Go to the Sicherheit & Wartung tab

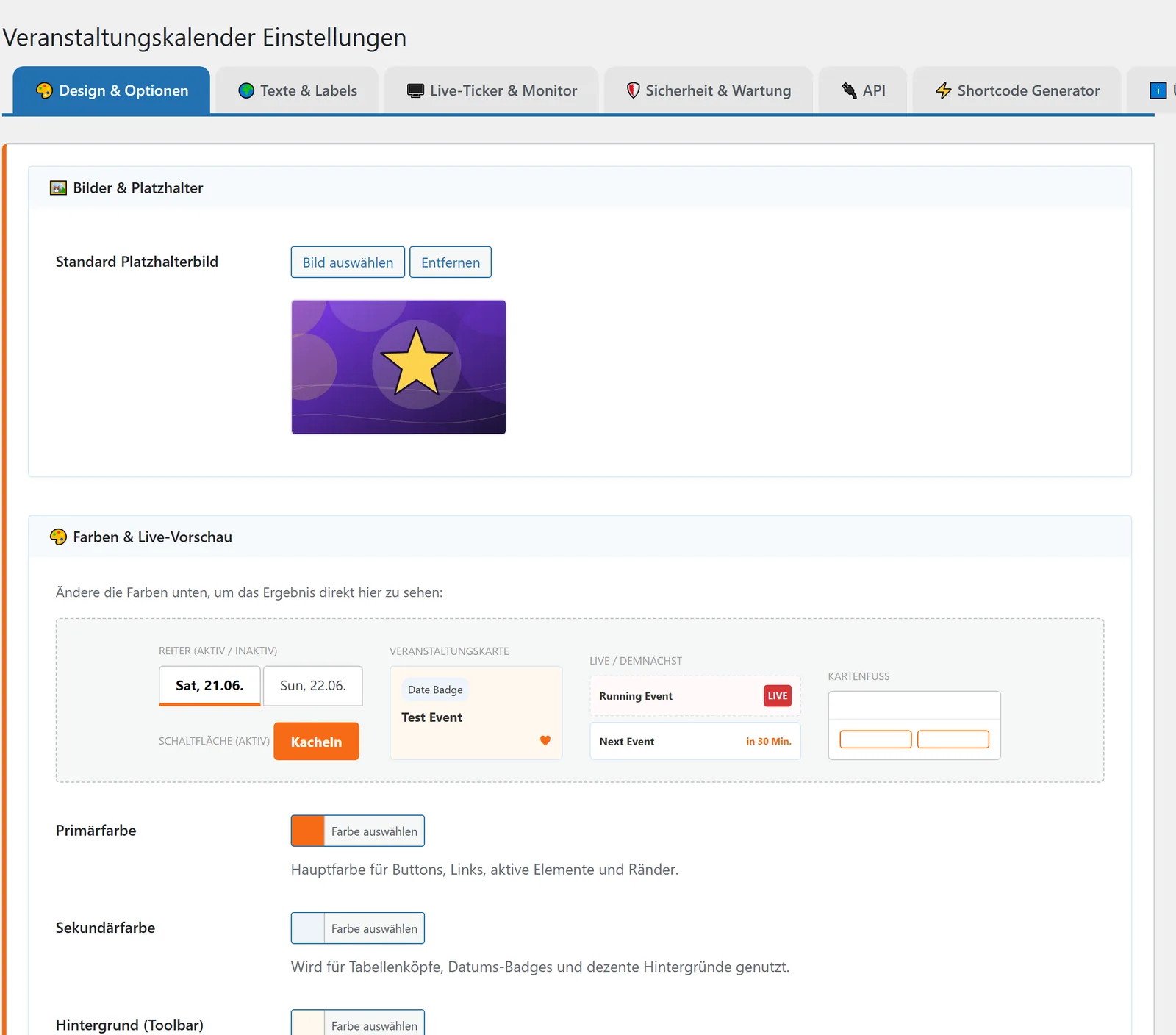(709, 90)
